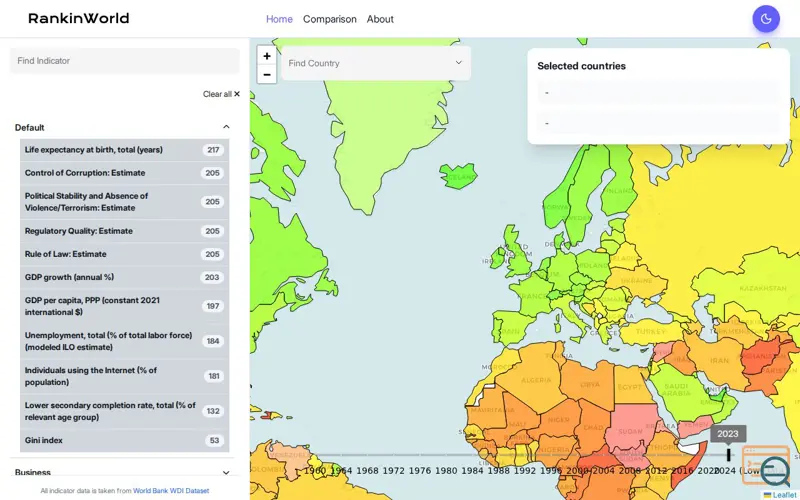Image resolution: width=800 pixels, height=500 pixels.
Task: Open the World Bank WDI Dataset link
Action: pos(171,491)
